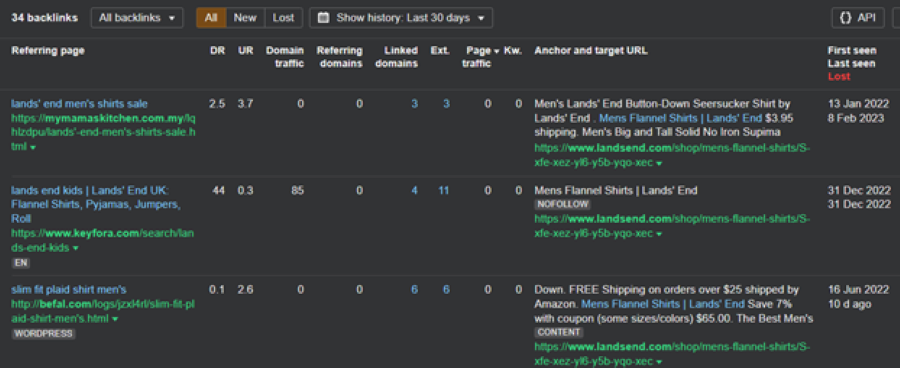Open lands' end men's shirts sale link

[79, 104]
